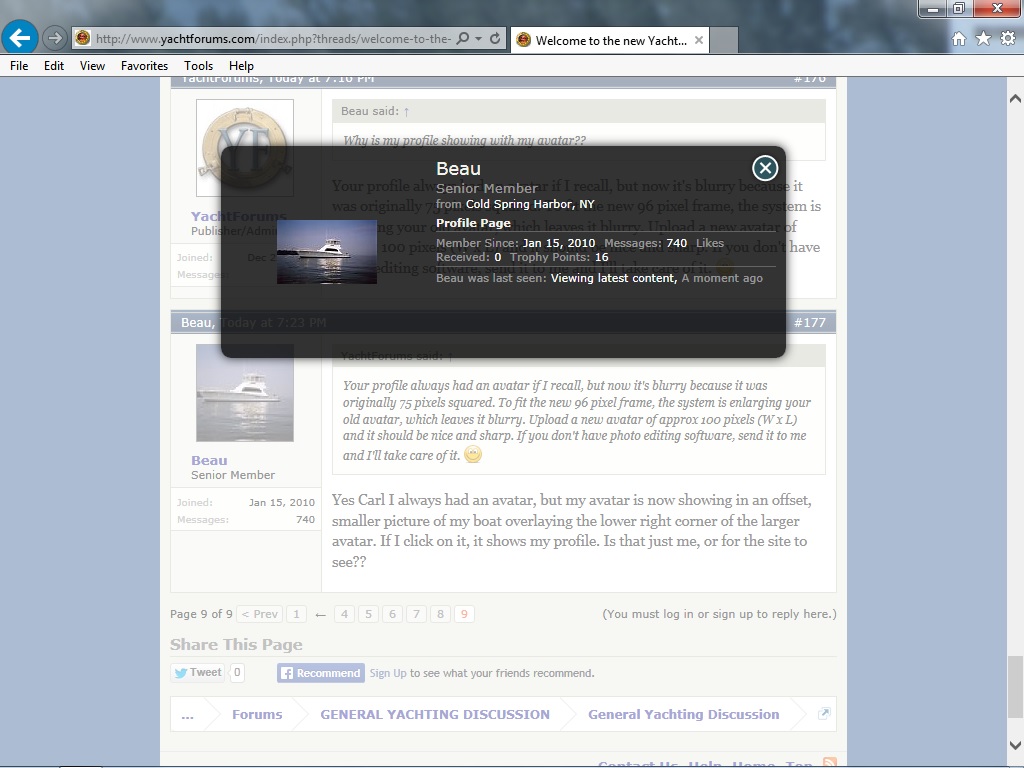Open the File menu
Screen dimensions: 1024x768
click(19, 66)
